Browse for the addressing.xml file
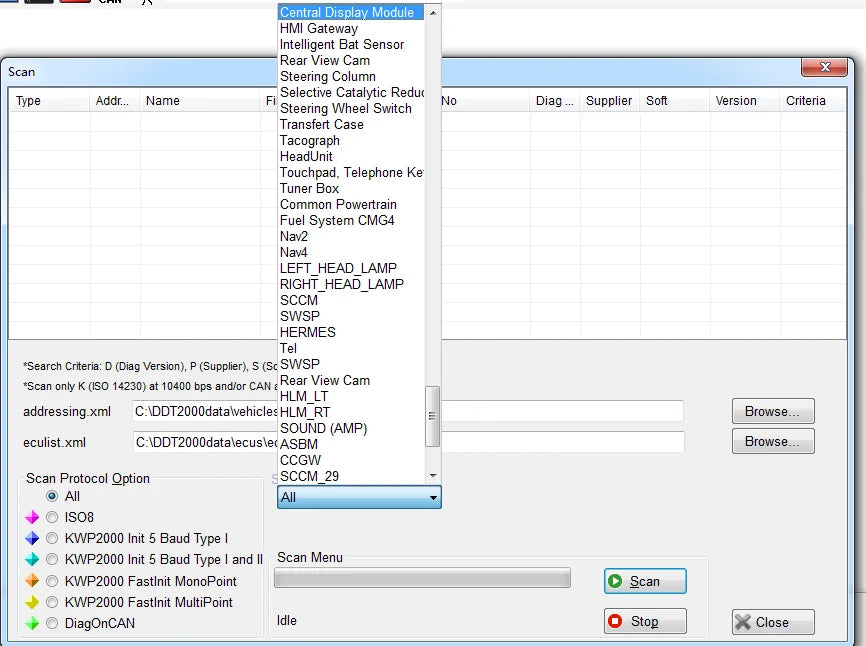Screen dimensions: 866x646 pyautogui.click(x=773, y=411)
